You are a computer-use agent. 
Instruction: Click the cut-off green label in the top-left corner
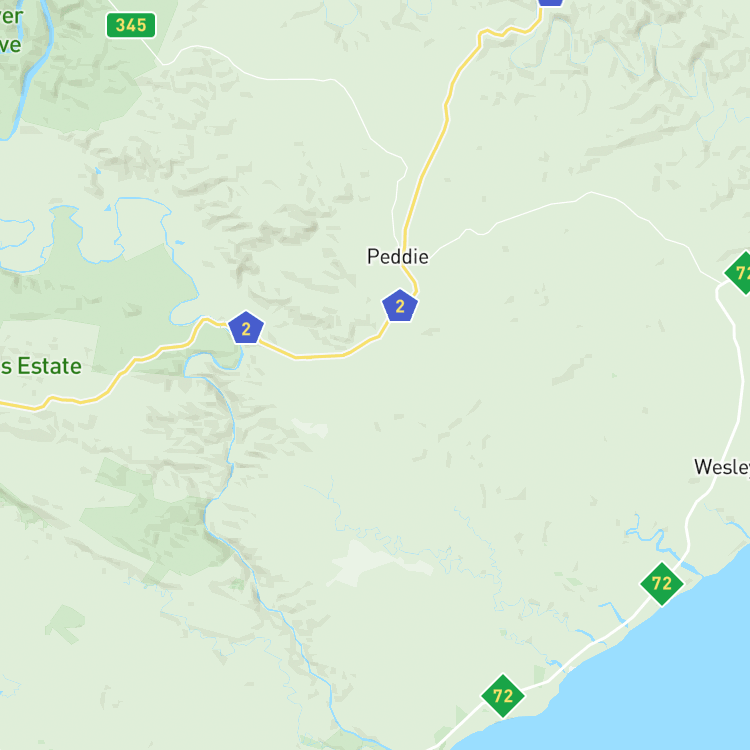[x=11, y=31]
